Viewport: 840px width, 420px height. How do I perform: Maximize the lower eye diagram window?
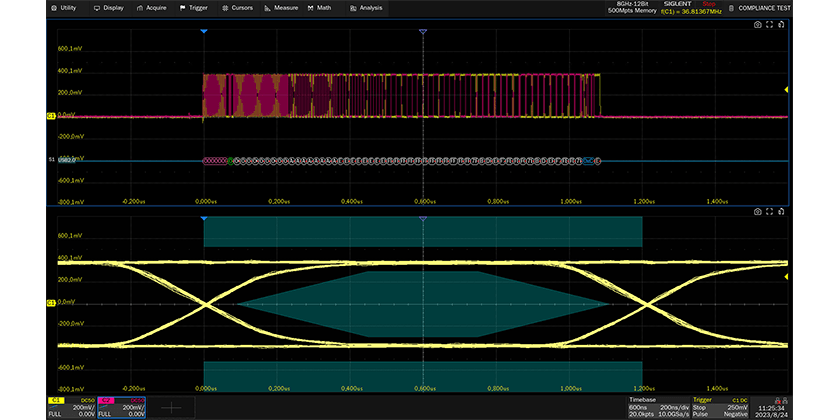(769, 211)
